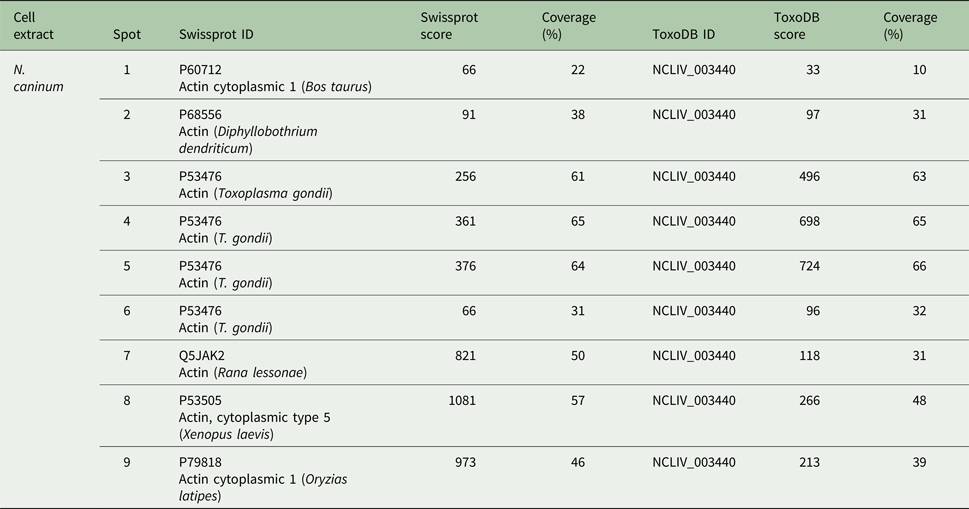Screen dimensions: 969x509
Task: Click the "Swissprot ID" column header
Action: pyautogui.click(x=215, y=35)
